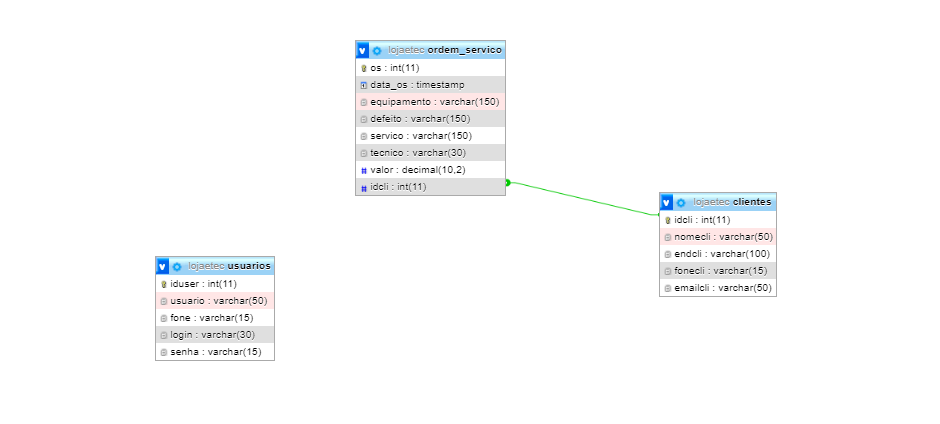The width and height of the screenshot is (940, 424).
Task: Select the 'endcli : varchar(100)' row
Action: (x=718, y=254)
